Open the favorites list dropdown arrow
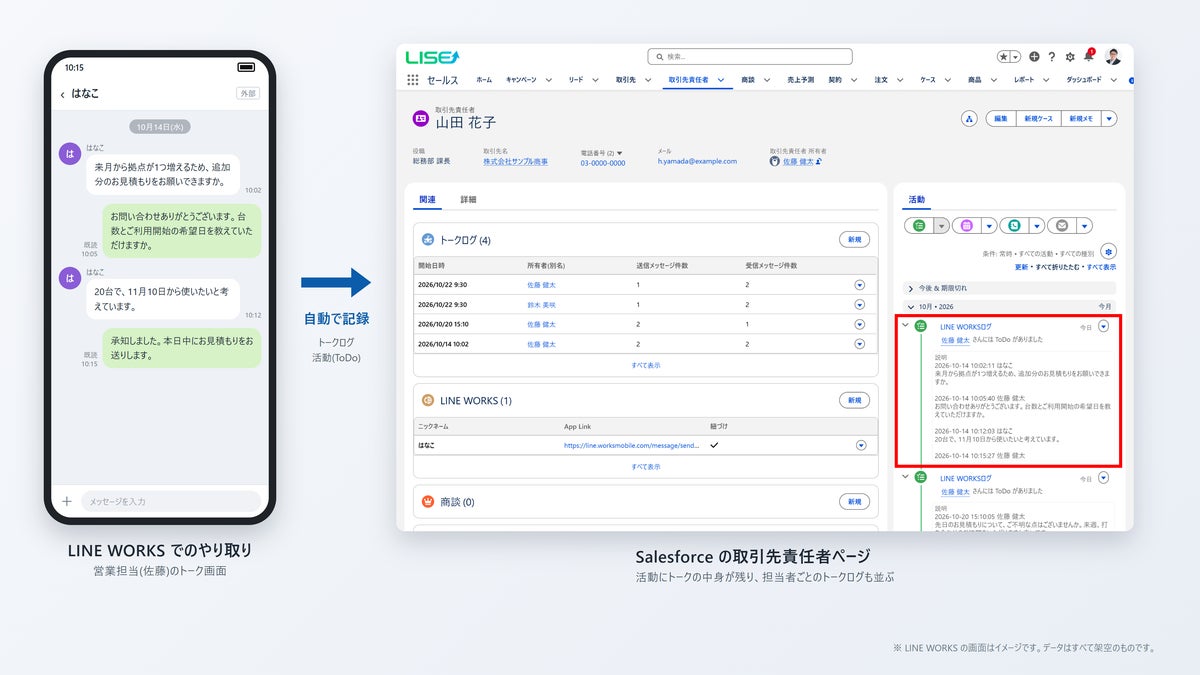1200x675 pixels. point(1016,57)
